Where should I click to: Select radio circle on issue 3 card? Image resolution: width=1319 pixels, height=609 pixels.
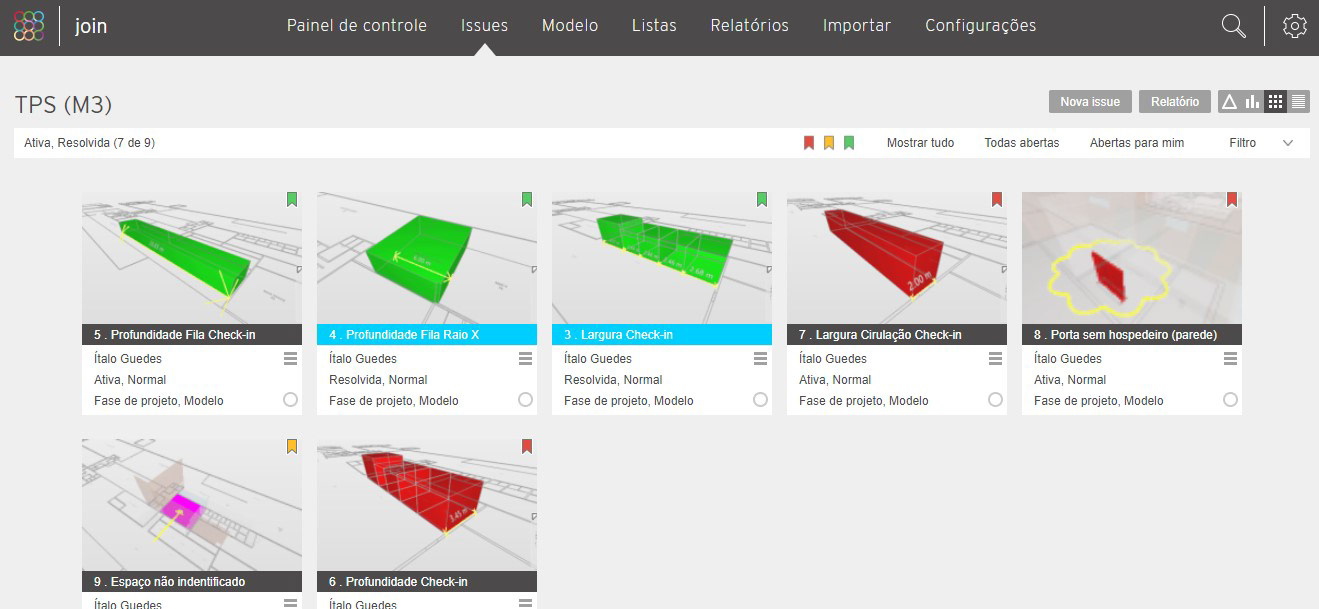click(x=760, y=400)
